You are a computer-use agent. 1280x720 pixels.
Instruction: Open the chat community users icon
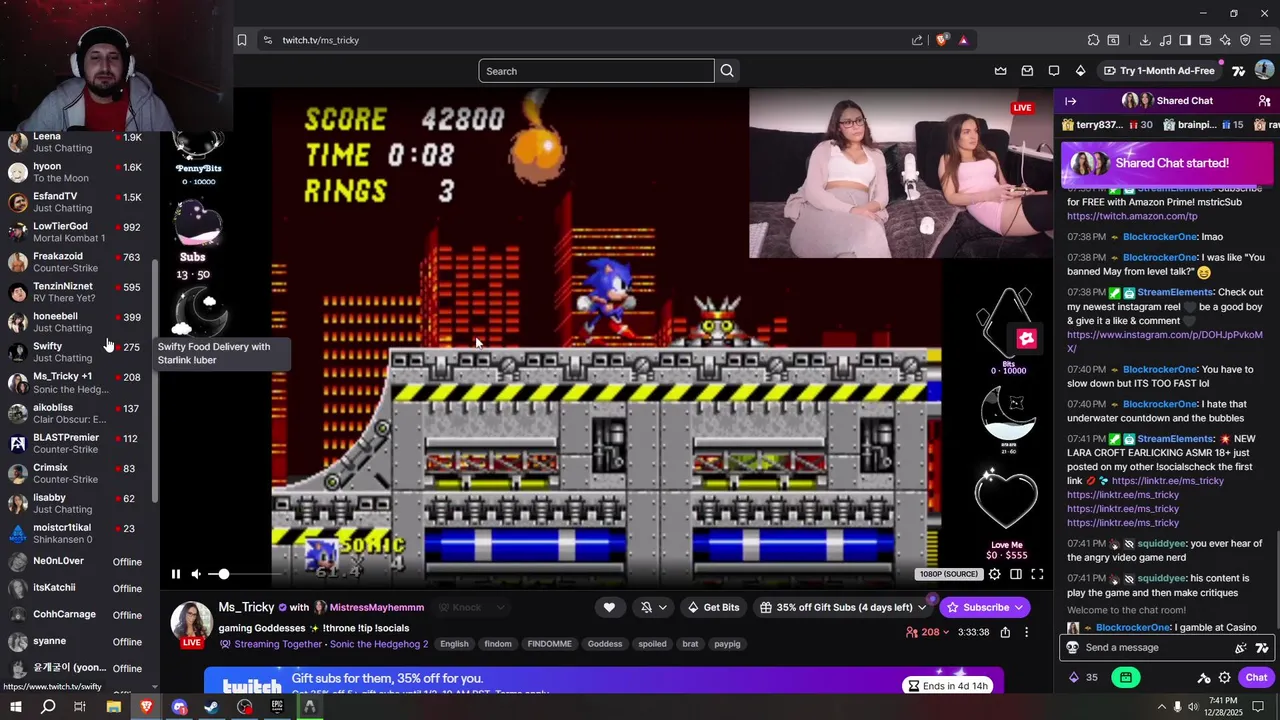(x=1264, y=101)
